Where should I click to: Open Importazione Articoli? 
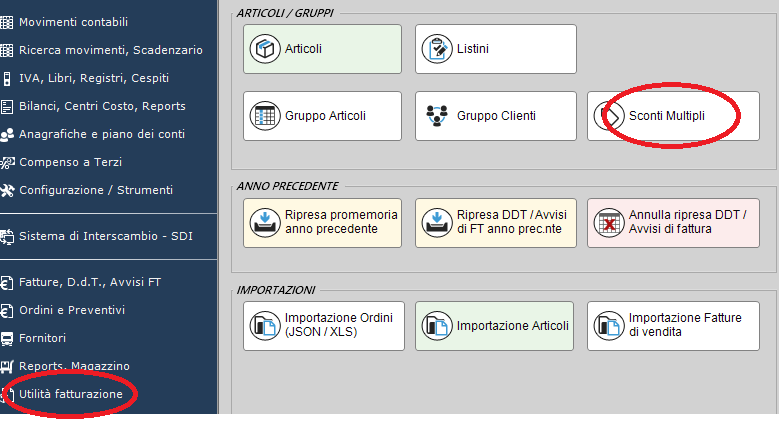[x=494, y=326]
